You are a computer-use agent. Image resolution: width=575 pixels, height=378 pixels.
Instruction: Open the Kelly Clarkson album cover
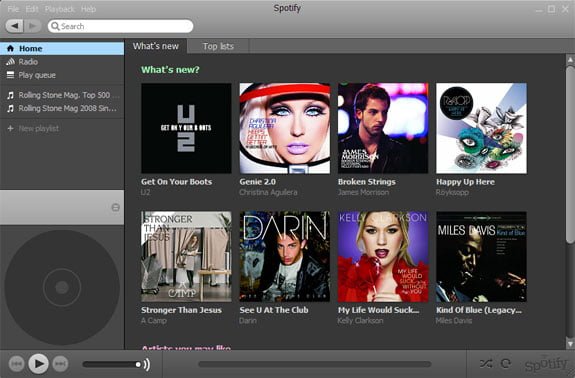383,256
